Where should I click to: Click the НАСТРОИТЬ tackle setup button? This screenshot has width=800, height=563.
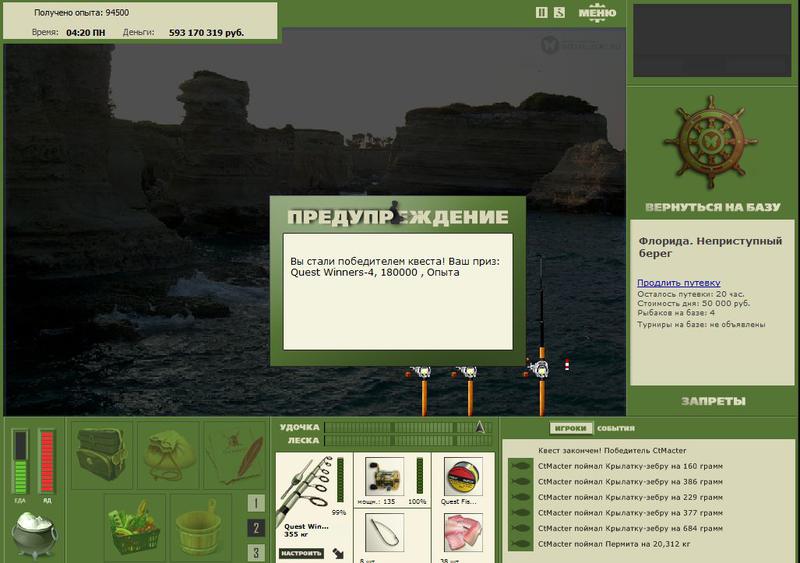pos(301,553)
